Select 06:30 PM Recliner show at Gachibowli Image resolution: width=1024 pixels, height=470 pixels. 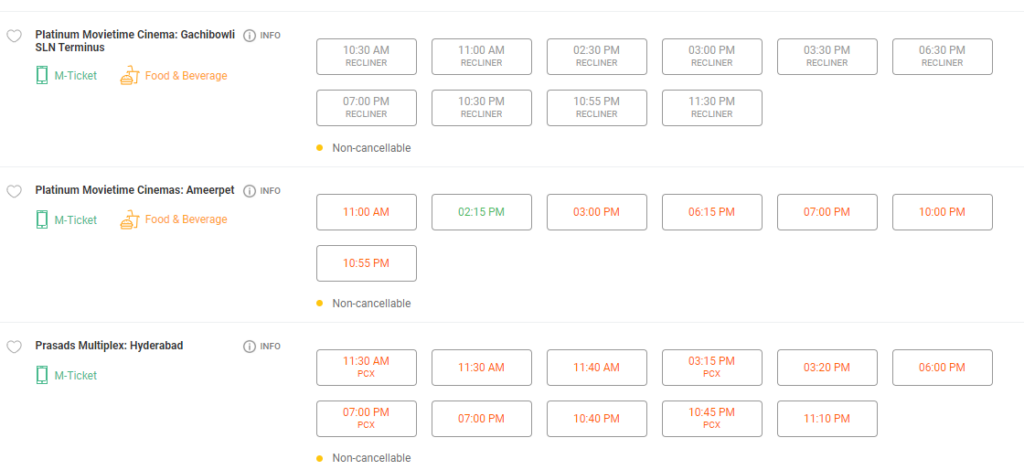[x=942, y=56]
